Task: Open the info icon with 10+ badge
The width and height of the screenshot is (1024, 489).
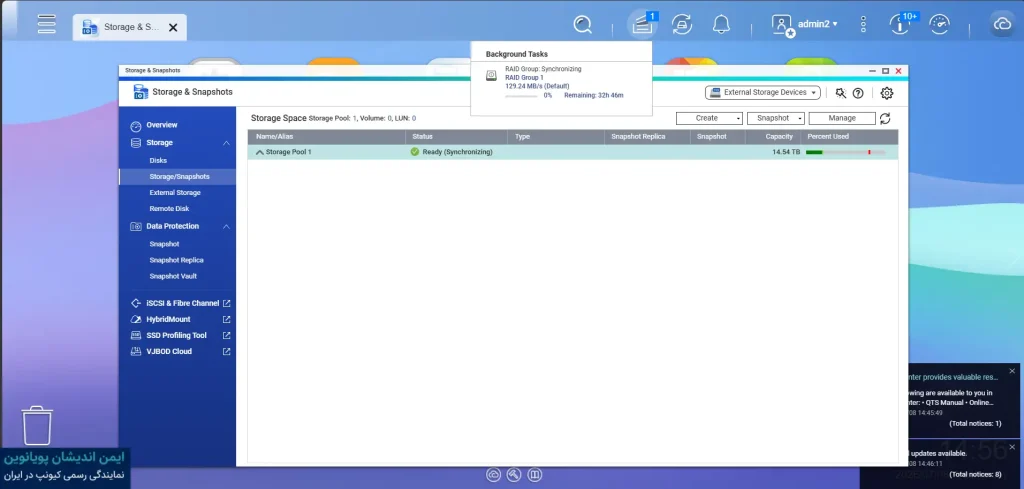Action: (x=901, y=25)
